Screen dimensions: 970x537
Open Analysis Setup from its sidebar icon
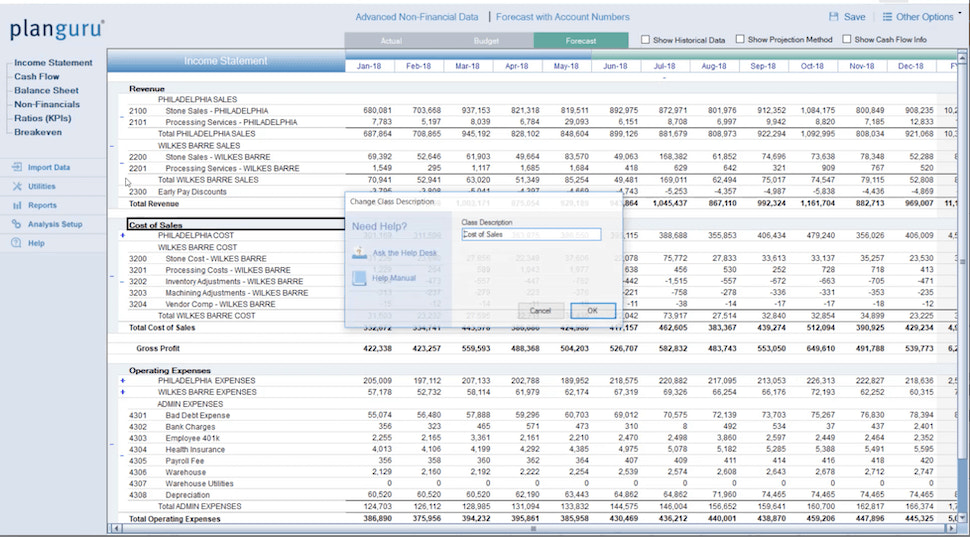(x=17, y=225)
